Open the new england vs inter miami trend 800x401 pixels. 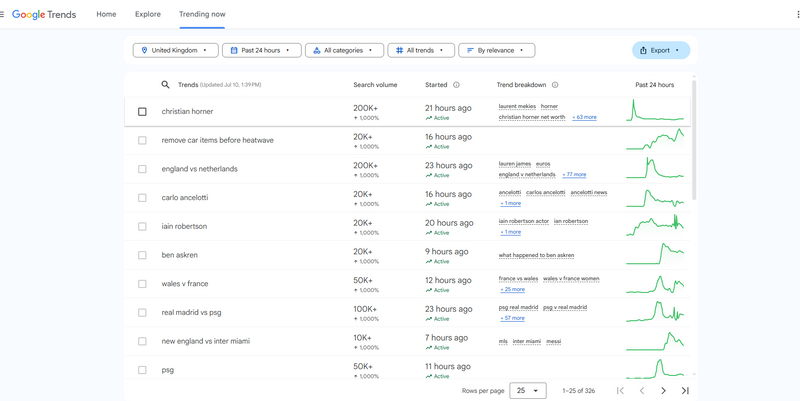coord(206,341)
